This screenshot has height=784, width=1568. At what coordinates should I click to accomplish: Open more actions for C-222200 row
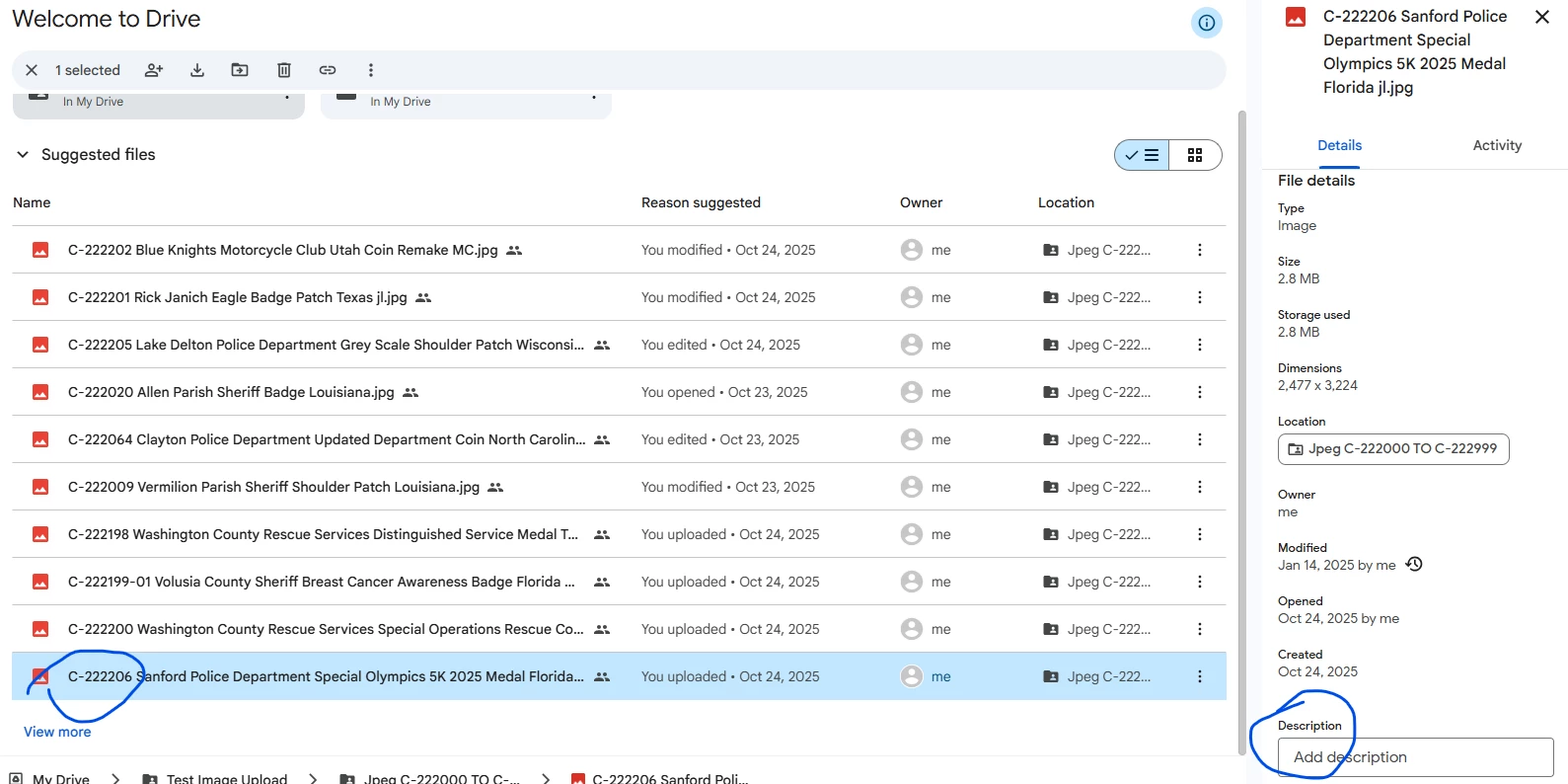(x=1200, y=629)
